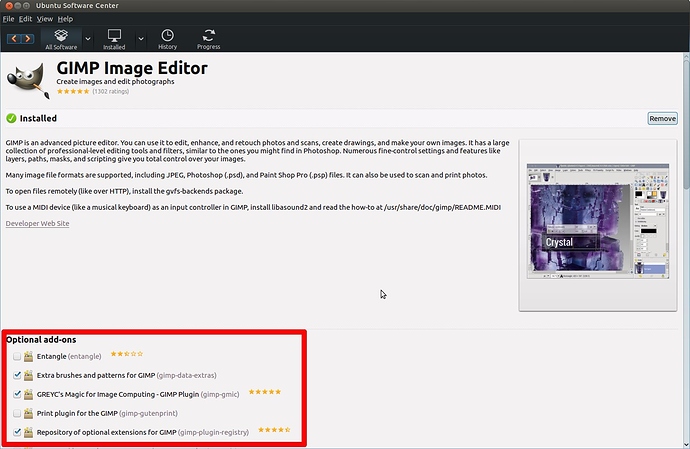This screenshot has height=449, width=690.
Task: Open the Developer Web Site link
Action: point(37,223)
